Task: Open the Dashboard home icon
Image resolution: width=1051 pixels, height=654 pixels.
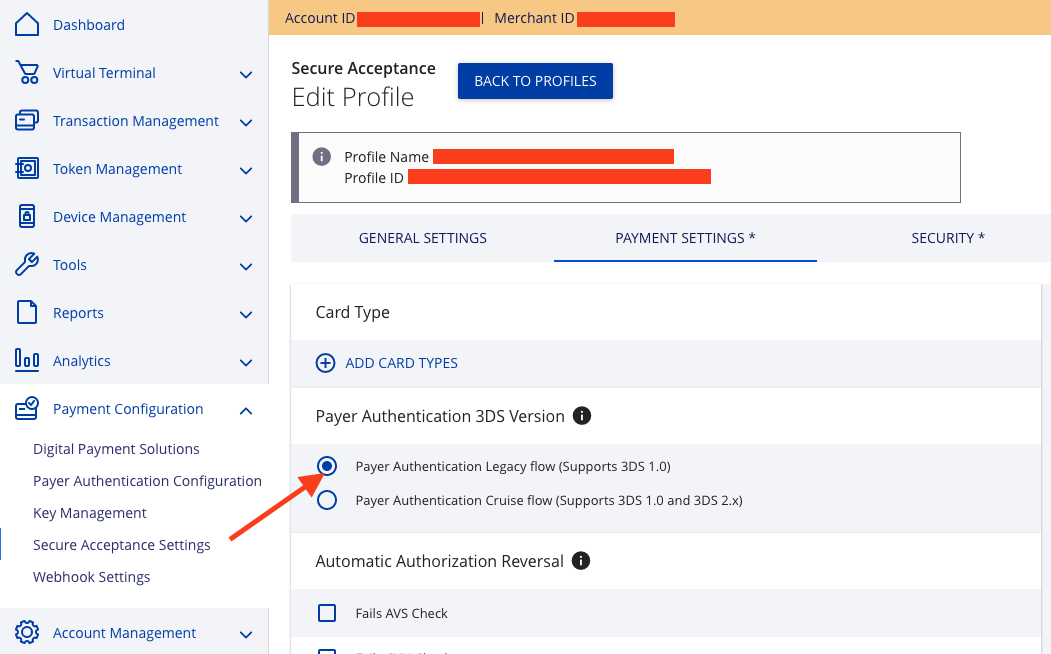Action: pyautogui.click(x=27, y=24)
